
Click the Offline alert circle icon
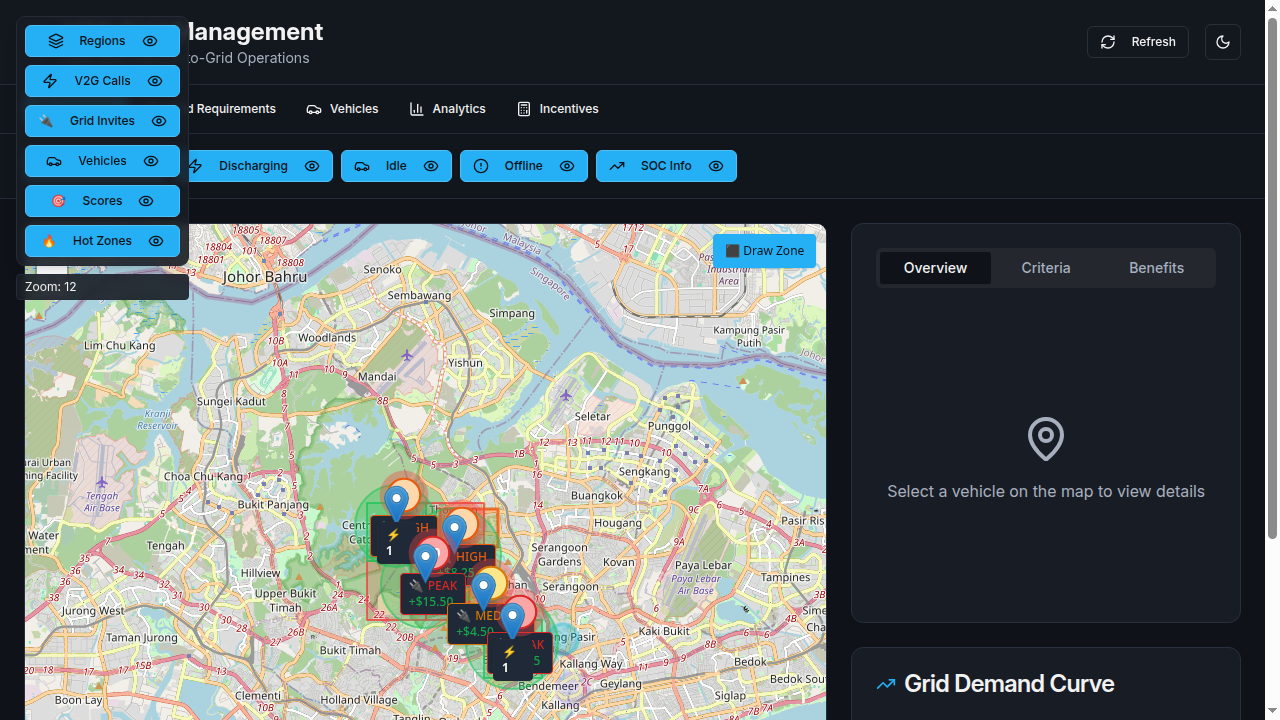pyautogui.click(x=481, y=166)
